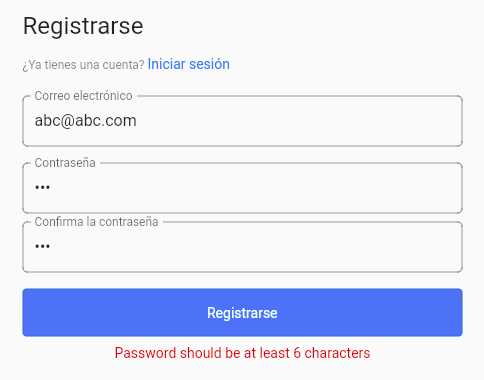Click the red password length error message
Screen dimensions: 484x380
pyautogui.click(x=242, y=353)
